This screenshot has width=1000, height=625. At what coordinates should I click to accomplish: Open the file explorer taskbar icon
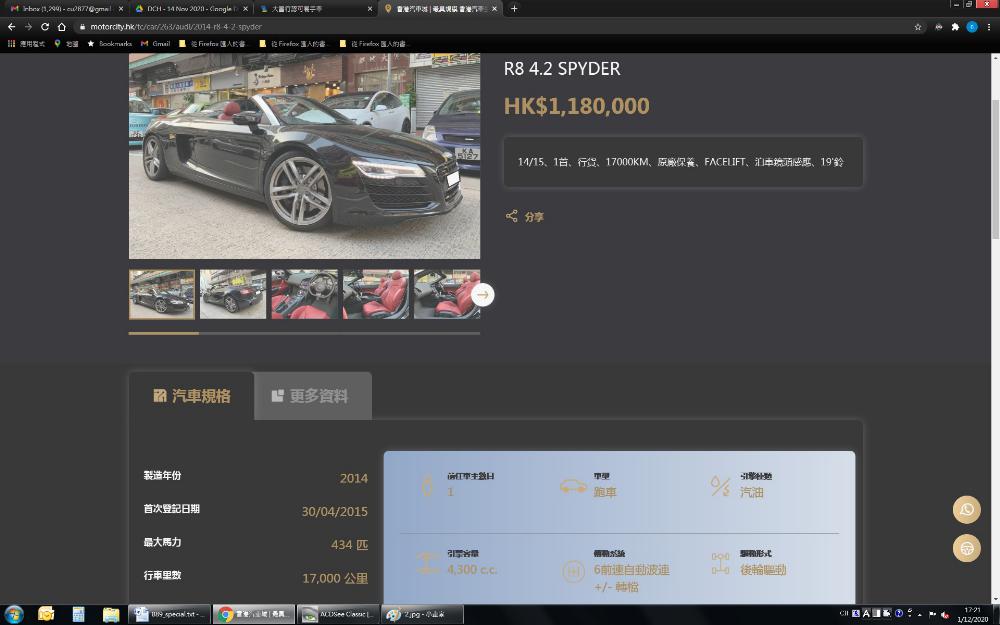click(111, 614)
